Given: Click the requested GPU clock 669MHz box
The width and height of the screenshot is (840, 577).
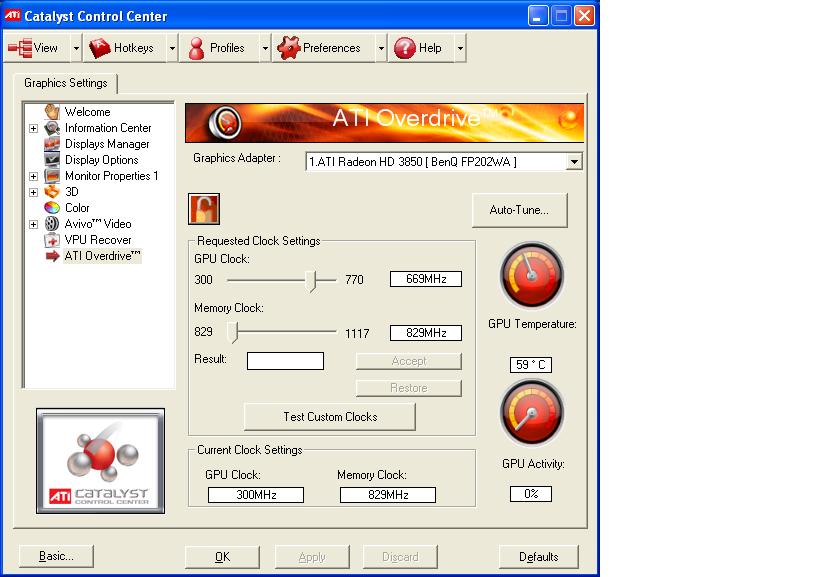Looking at the screenshot, I should (426, 279).
